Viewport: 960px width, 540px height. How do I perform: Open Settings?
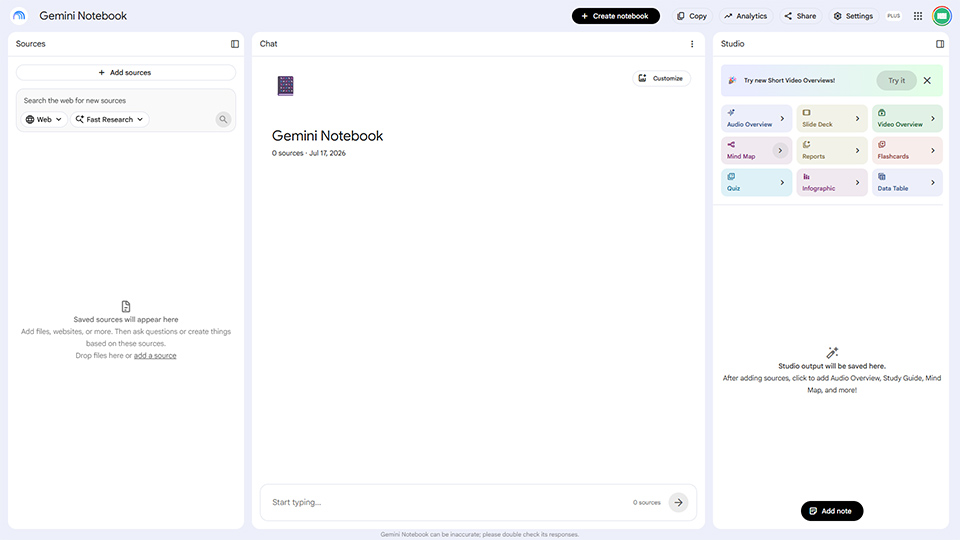[x=853, y=16]
